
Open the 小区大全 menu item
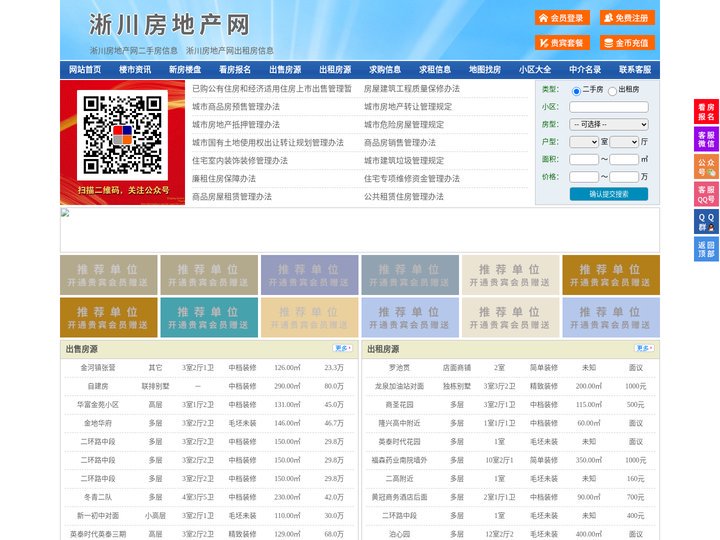[x=535, y=70]
